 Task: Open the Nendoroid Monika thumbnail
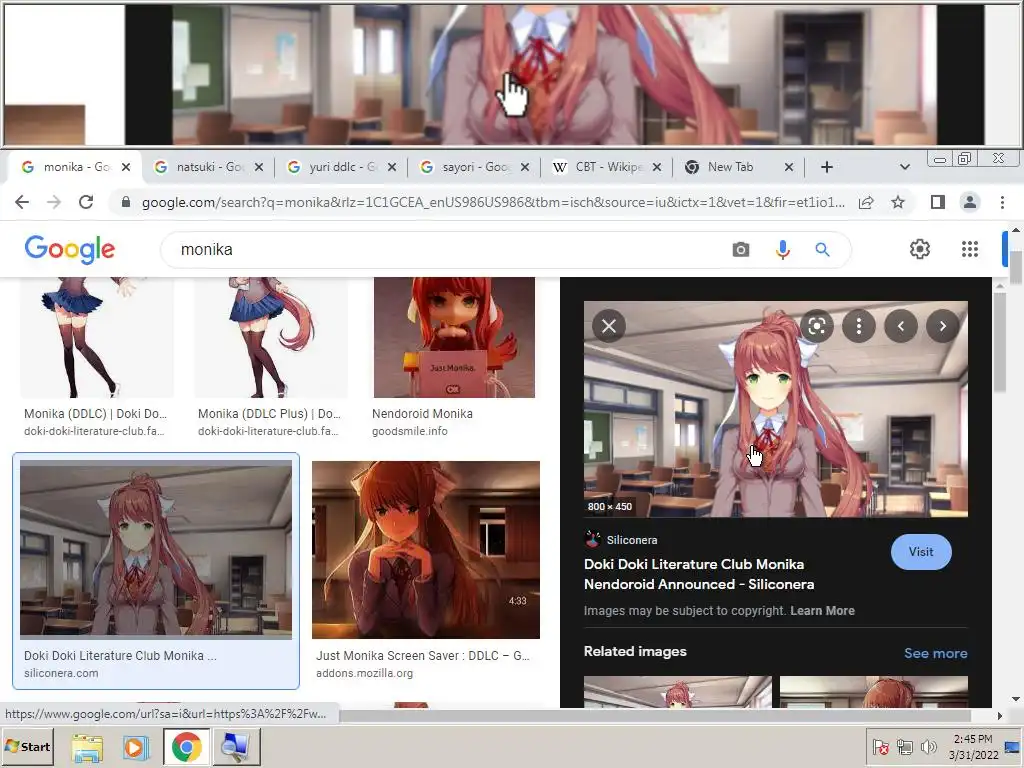[454, 337]
